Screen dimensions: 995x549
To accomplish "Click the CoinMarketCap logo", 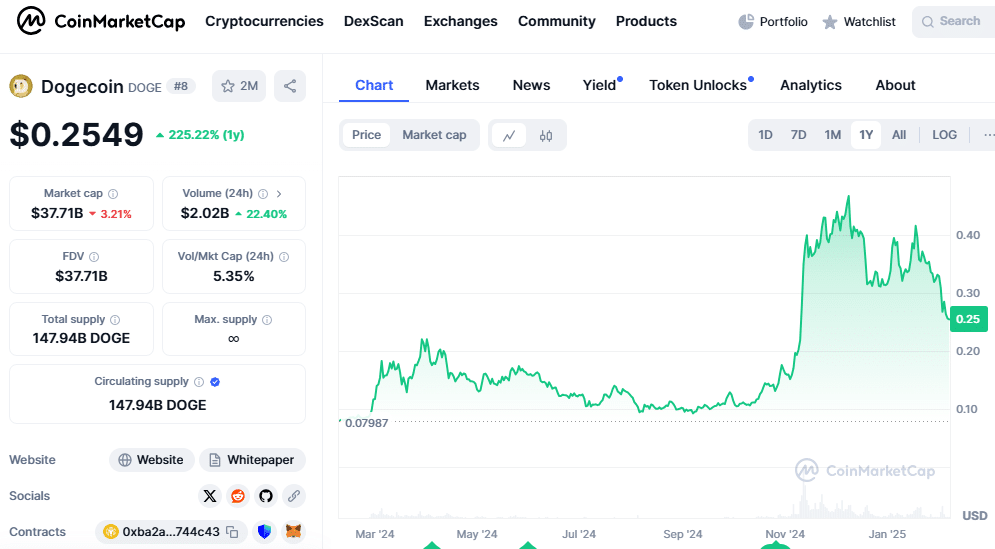I will point(101,21).
